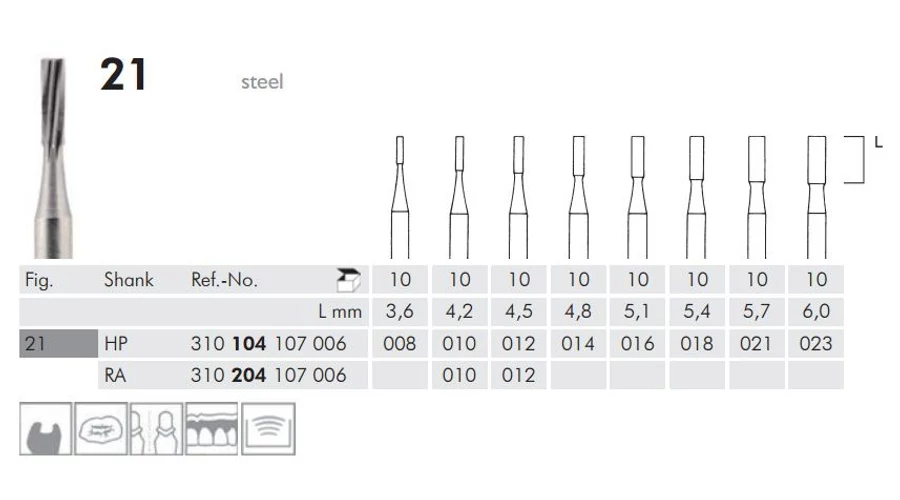Click the 'RA' shank cell
900x500 pixels.
tap(115, 375)
